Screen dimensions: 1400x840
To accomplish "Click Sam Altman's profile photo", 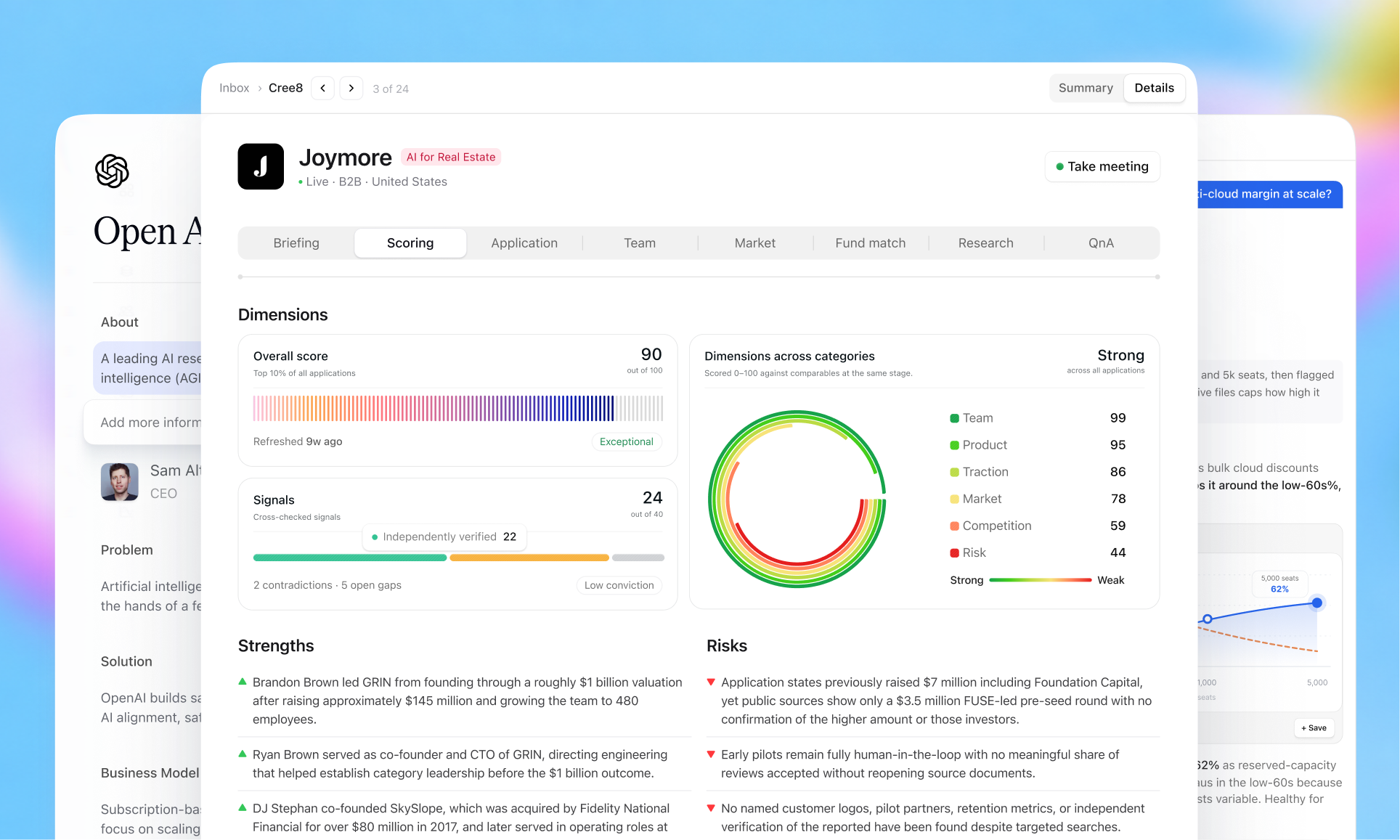I will 120,481.
